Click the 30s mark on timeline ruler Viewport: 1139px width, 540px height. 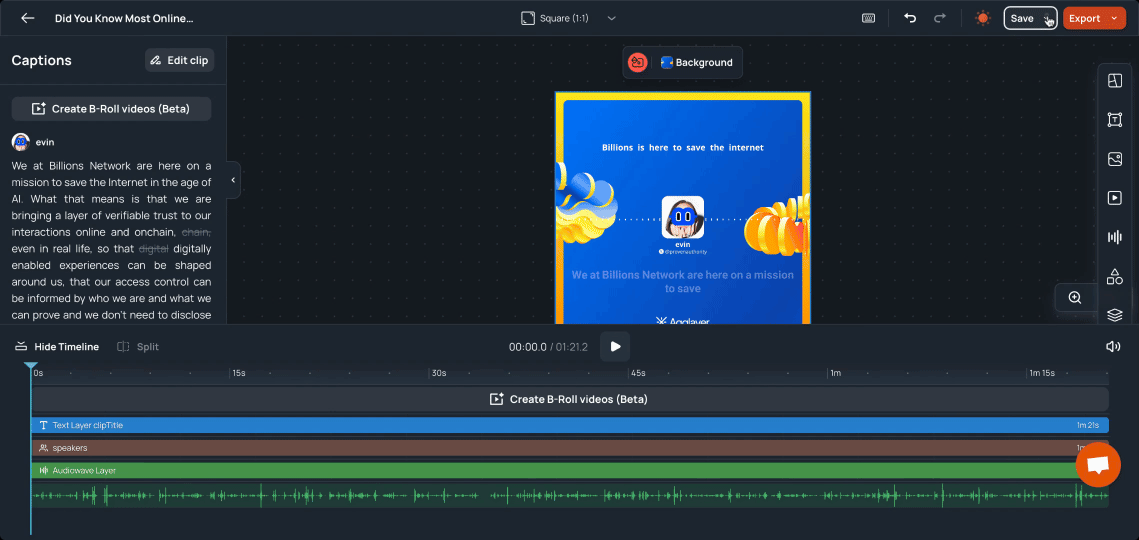[x=438, y=373]
